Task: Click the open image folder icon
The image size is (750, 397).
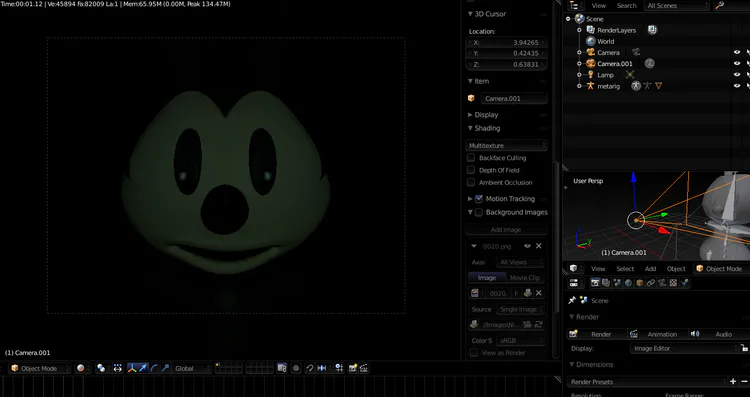Action: 527,324
